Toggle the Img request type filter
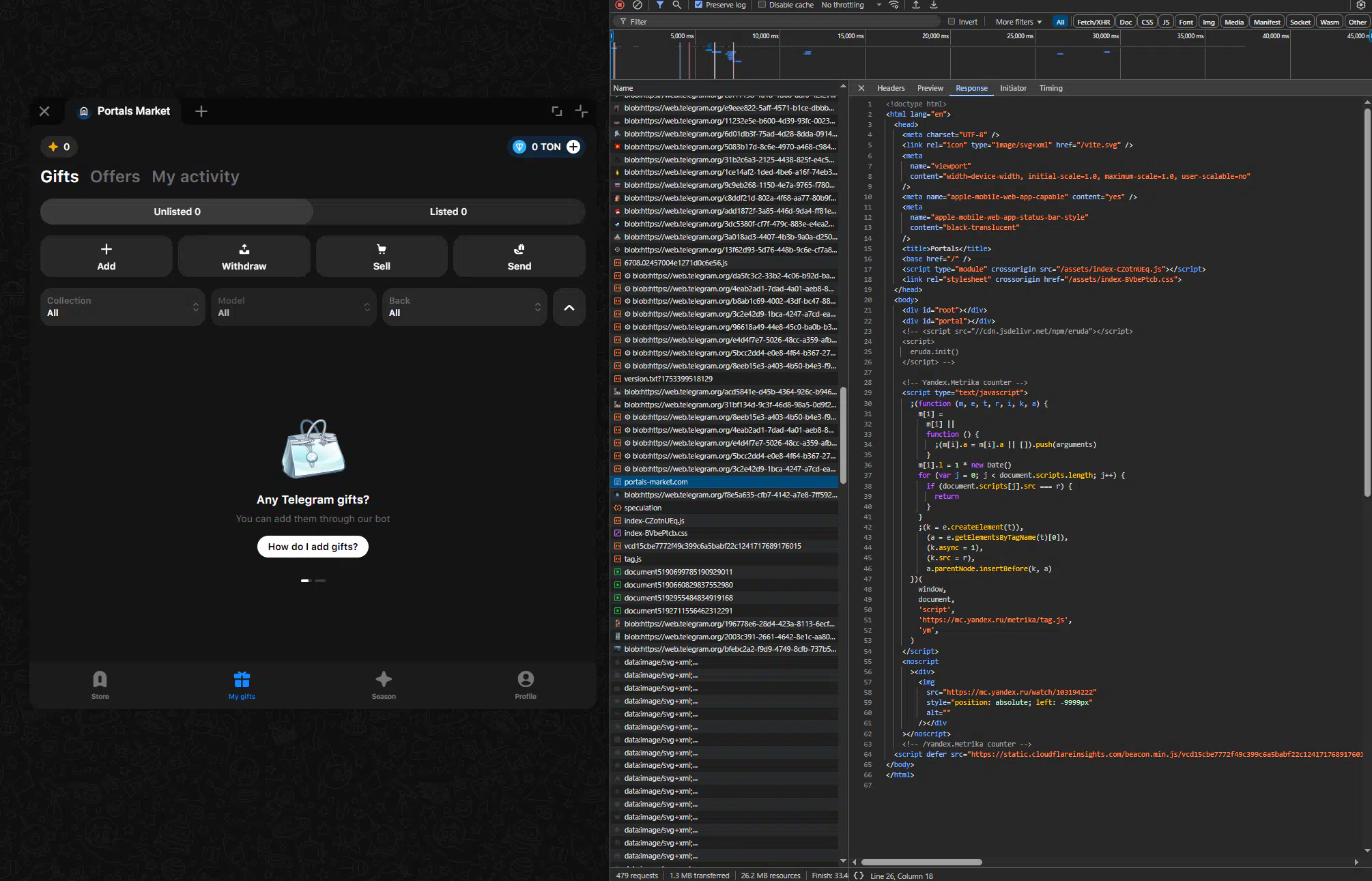Viewport: 1372px width, 881px height. pyautogui.click(x=1208, y=22)
